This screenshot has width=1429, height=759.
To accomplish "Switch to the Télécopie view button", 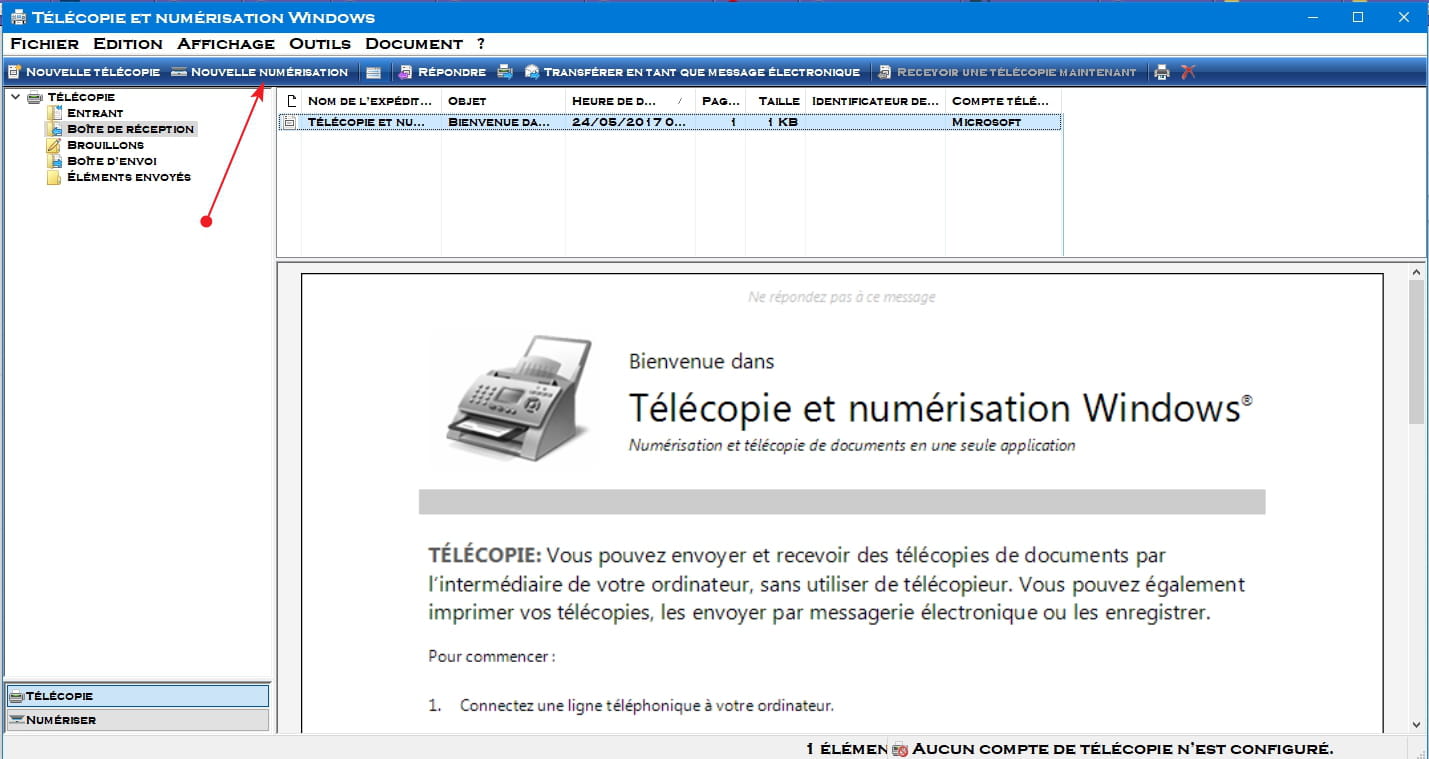I will 137,695.
